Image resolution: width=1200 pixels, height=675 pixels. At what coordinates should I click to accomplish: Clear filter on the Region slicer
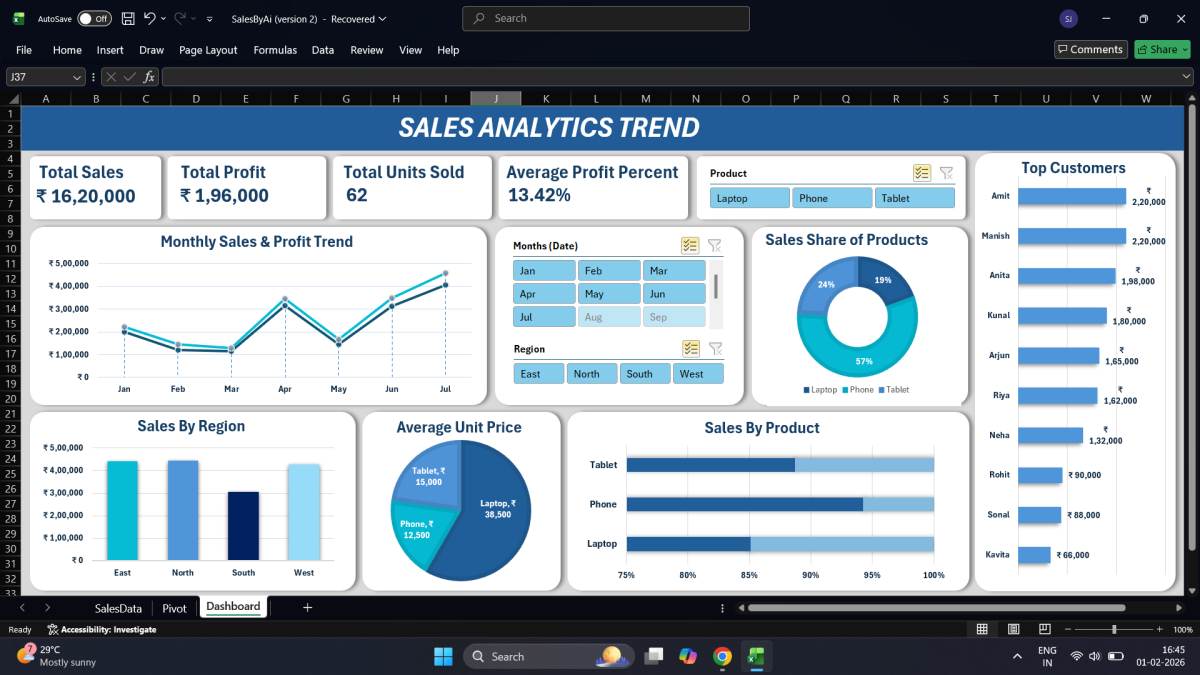[715, 349]
